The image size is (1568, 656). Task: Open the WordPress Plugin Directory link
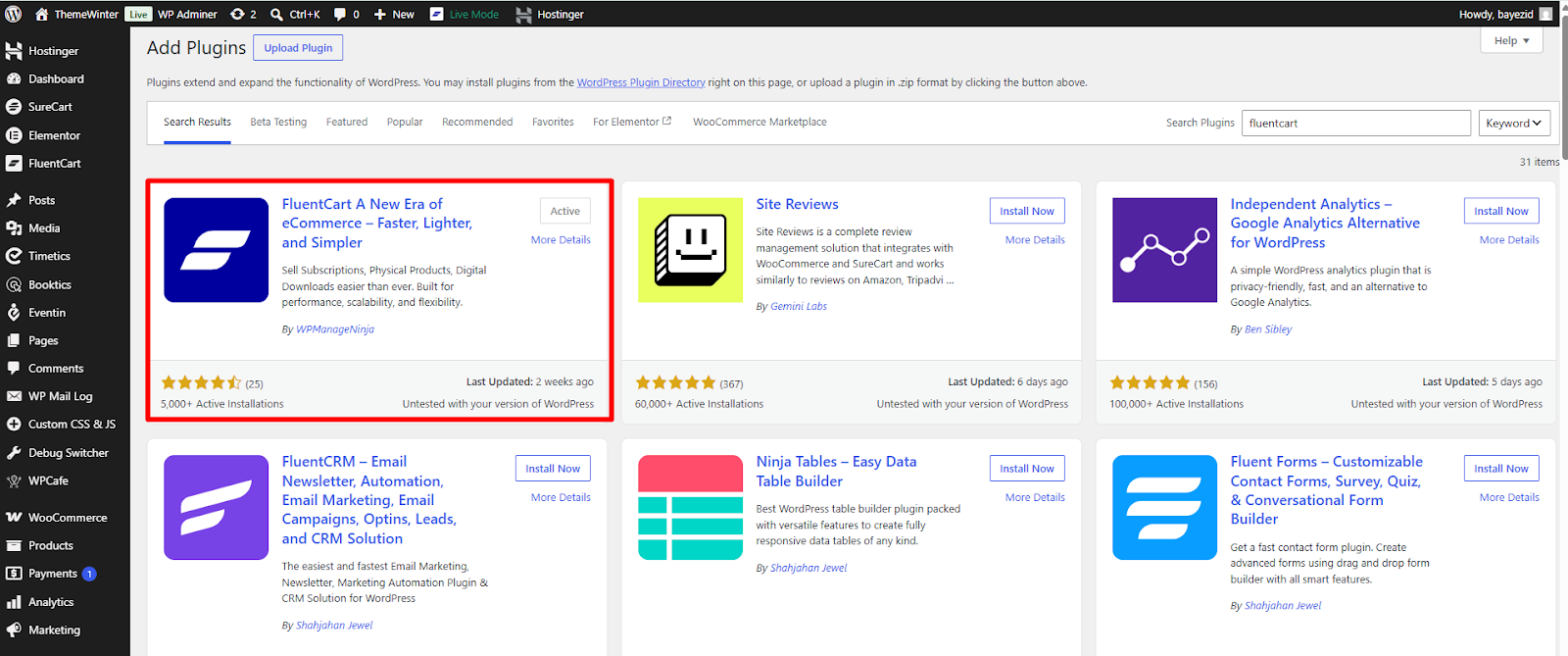tap(641, 82)
